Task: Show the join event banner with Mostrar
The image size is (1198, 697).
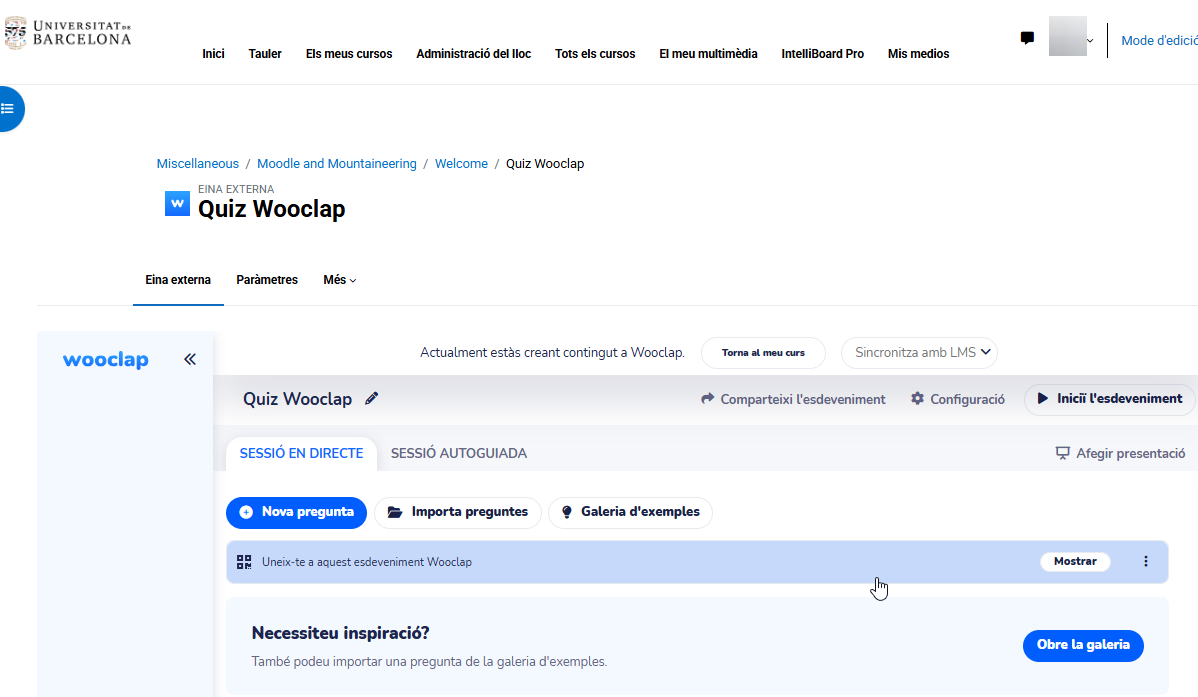Action: coord(1075,561)
